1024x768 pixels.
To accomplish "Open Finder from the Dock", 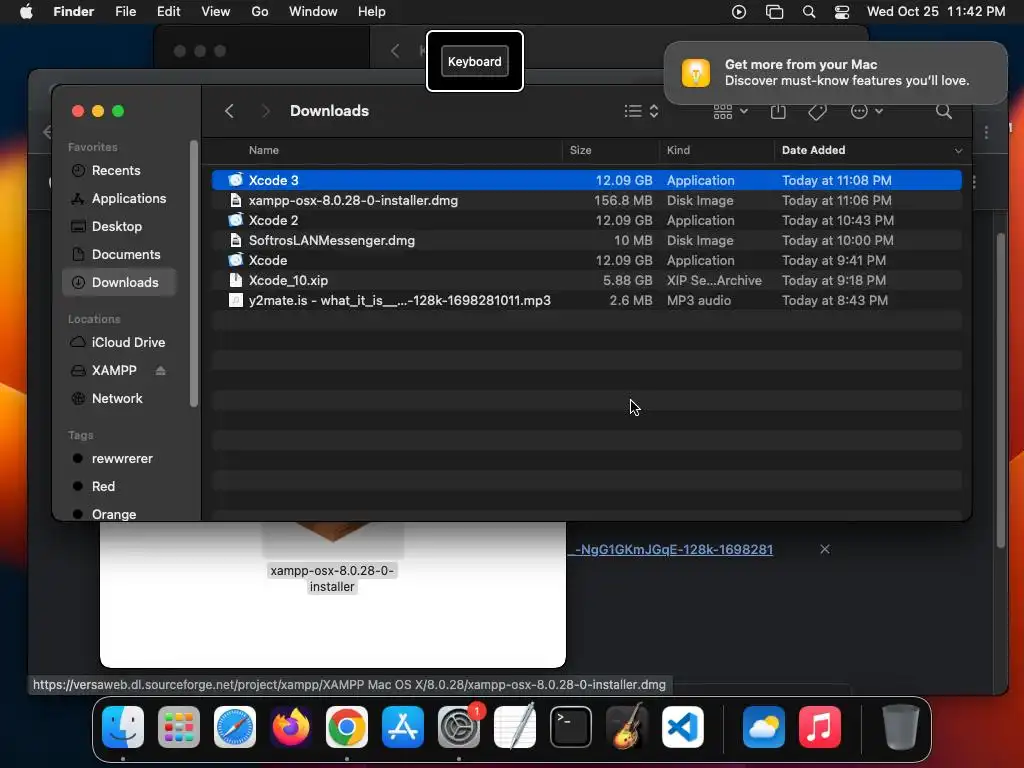I will pyautogui.click(x=123, y=727).
